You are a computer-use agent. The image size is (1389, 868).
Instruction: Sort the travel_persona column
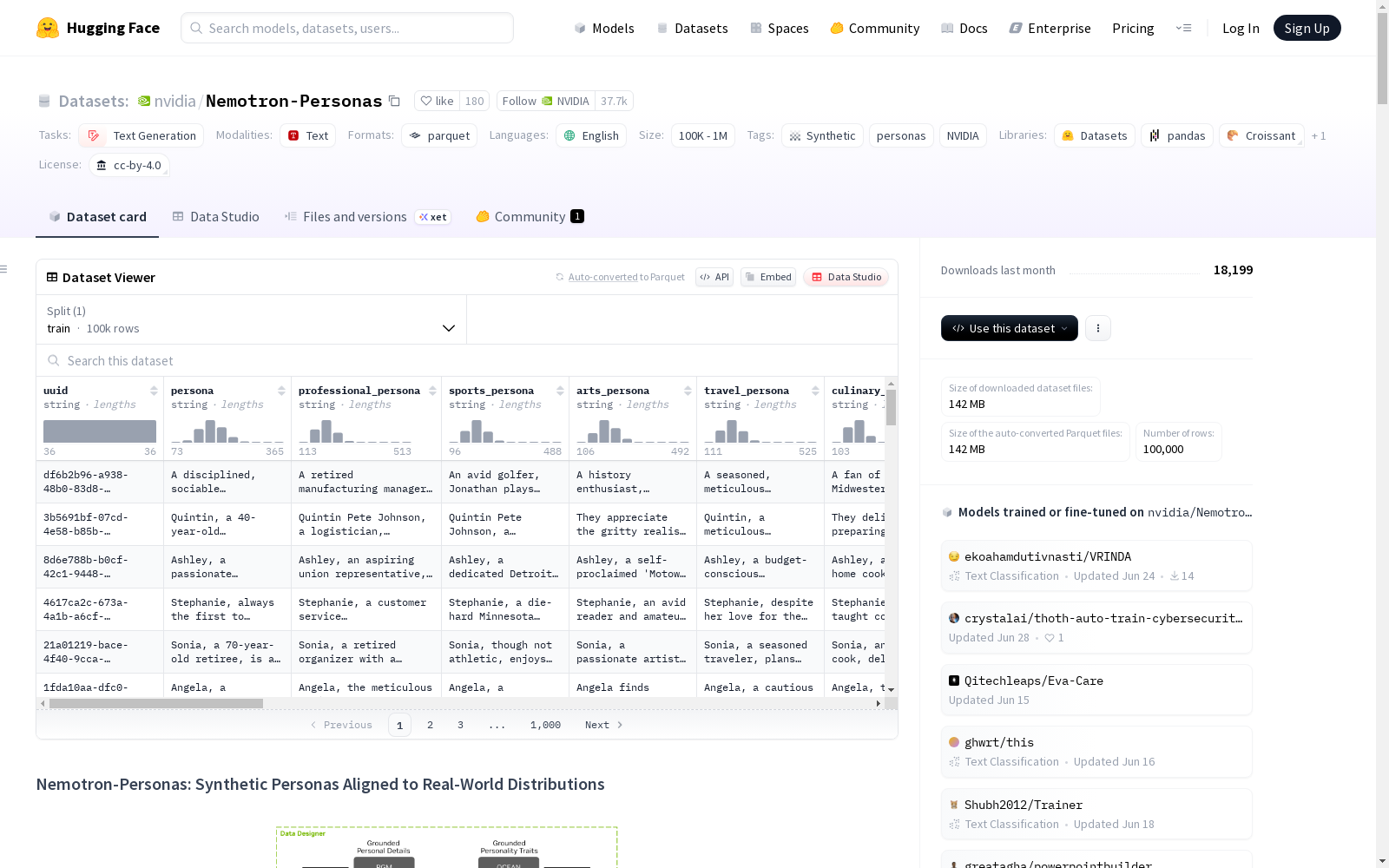(815, 391)
